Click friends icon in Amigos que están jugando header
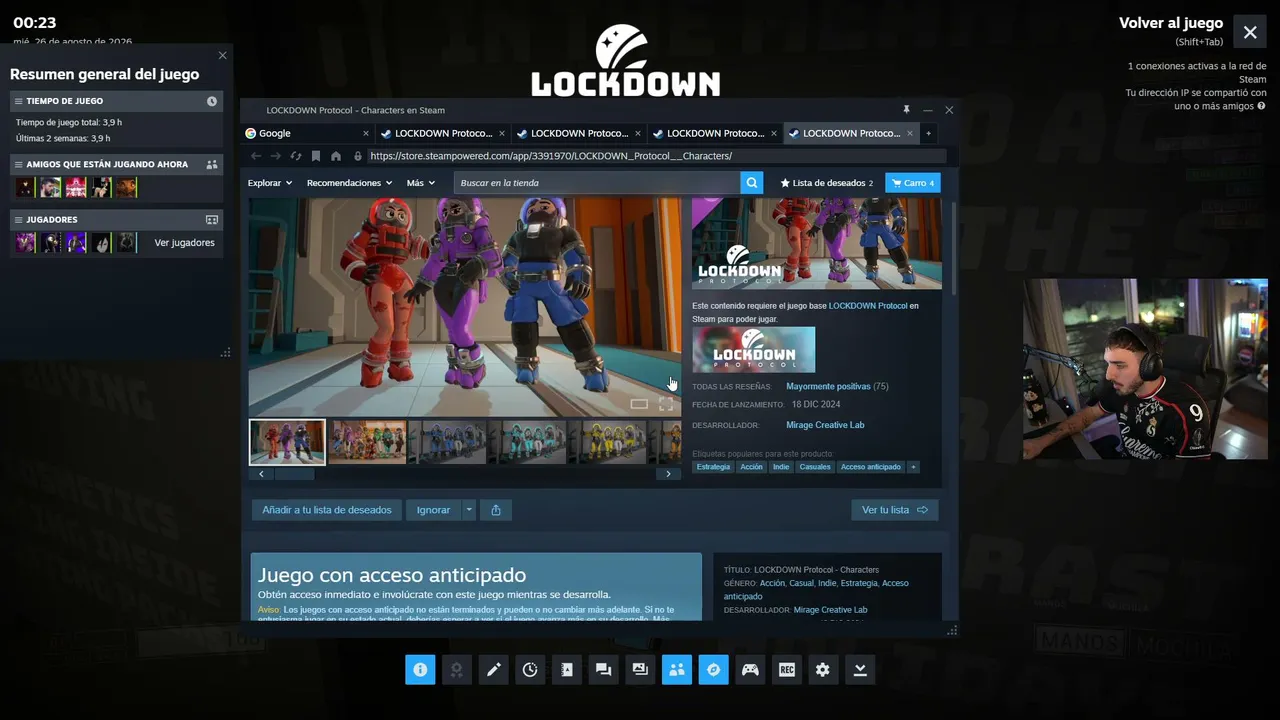The width and height of the screenshot is (1280, 720). click(212, 164)
